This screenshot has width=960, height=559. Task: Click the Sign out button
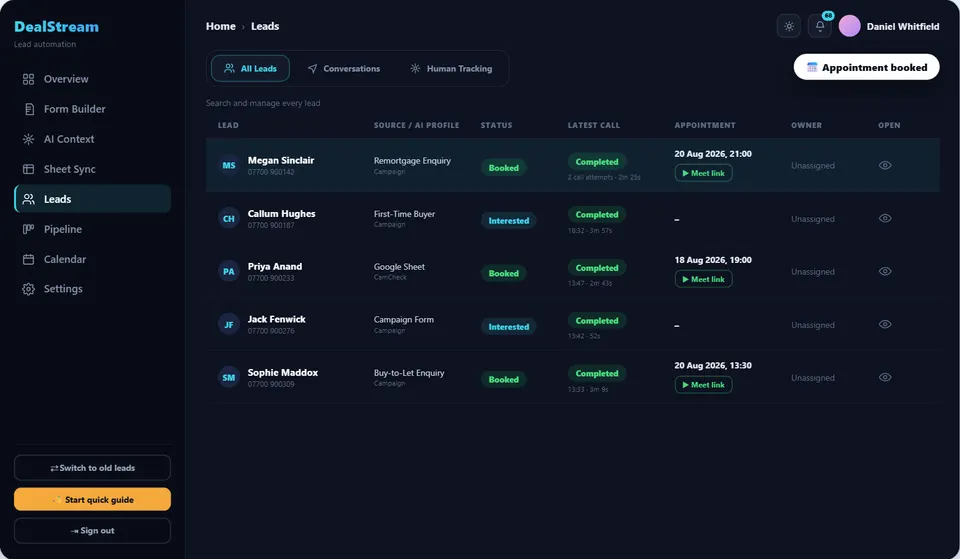(x=92, y=531)
